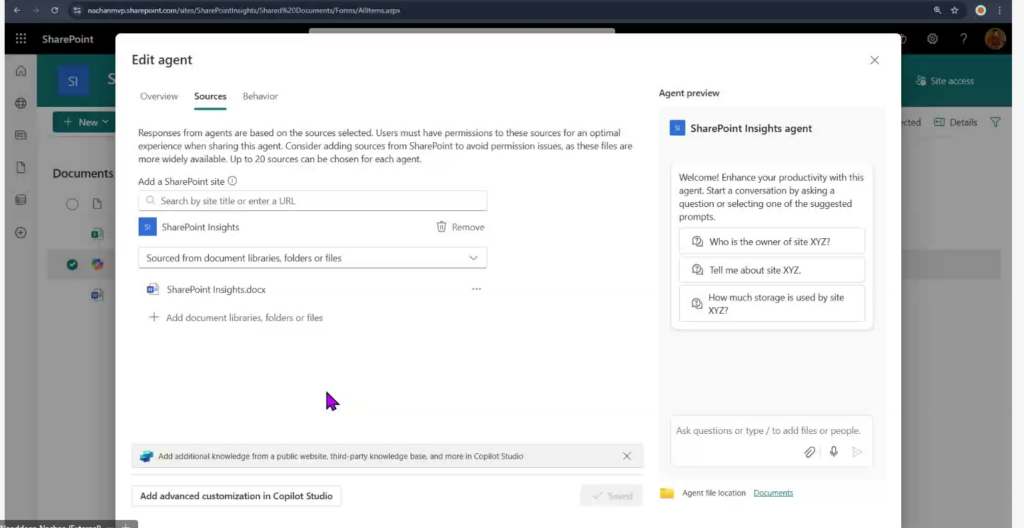1024x528 pixels.
Task: Open the news icon in left rail
Action: pyautogui.click(x=21, y=135)
